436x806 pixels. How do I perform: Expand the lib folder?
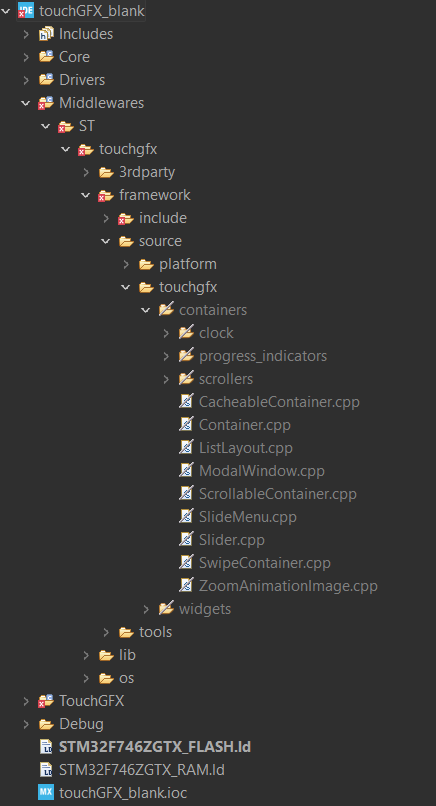click(x=86, y=655)
